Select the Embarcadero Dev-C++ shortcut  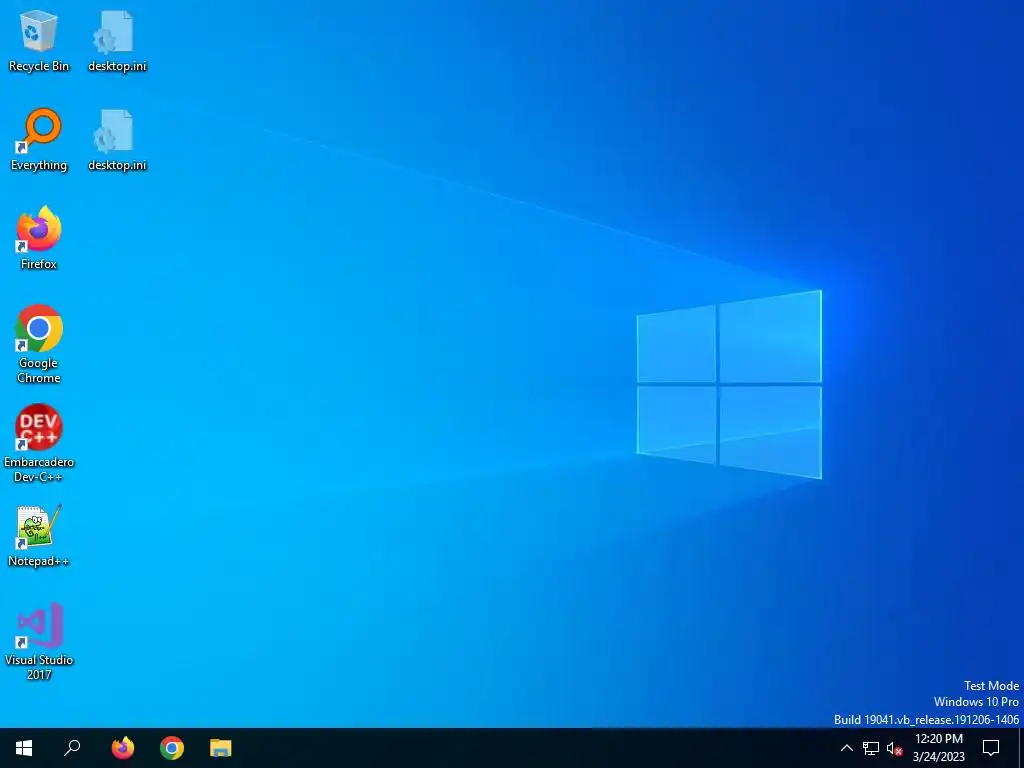39,444
